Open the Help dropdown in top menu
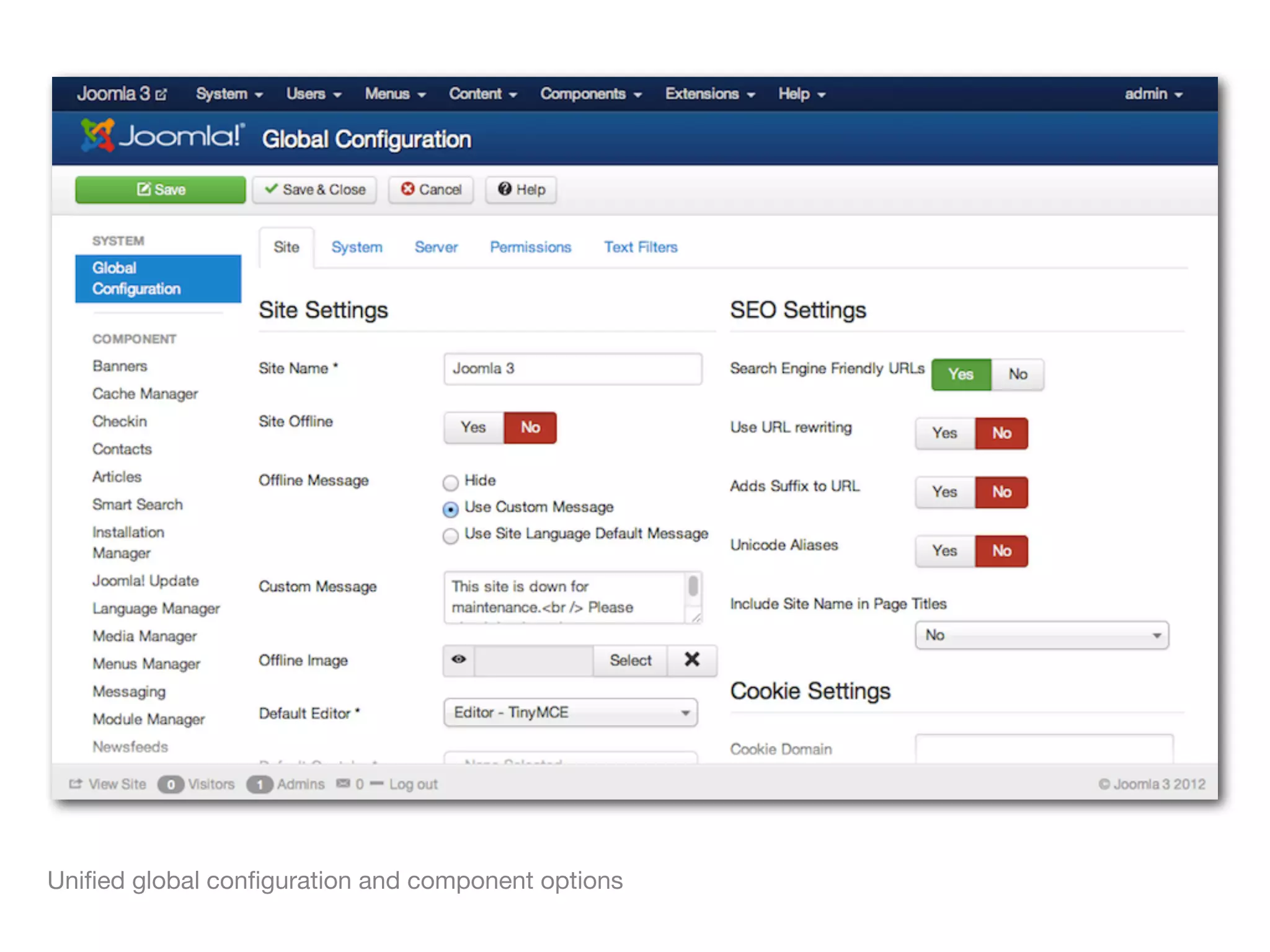This screenshot has height=952, width=1270. [x=802, y=94]
